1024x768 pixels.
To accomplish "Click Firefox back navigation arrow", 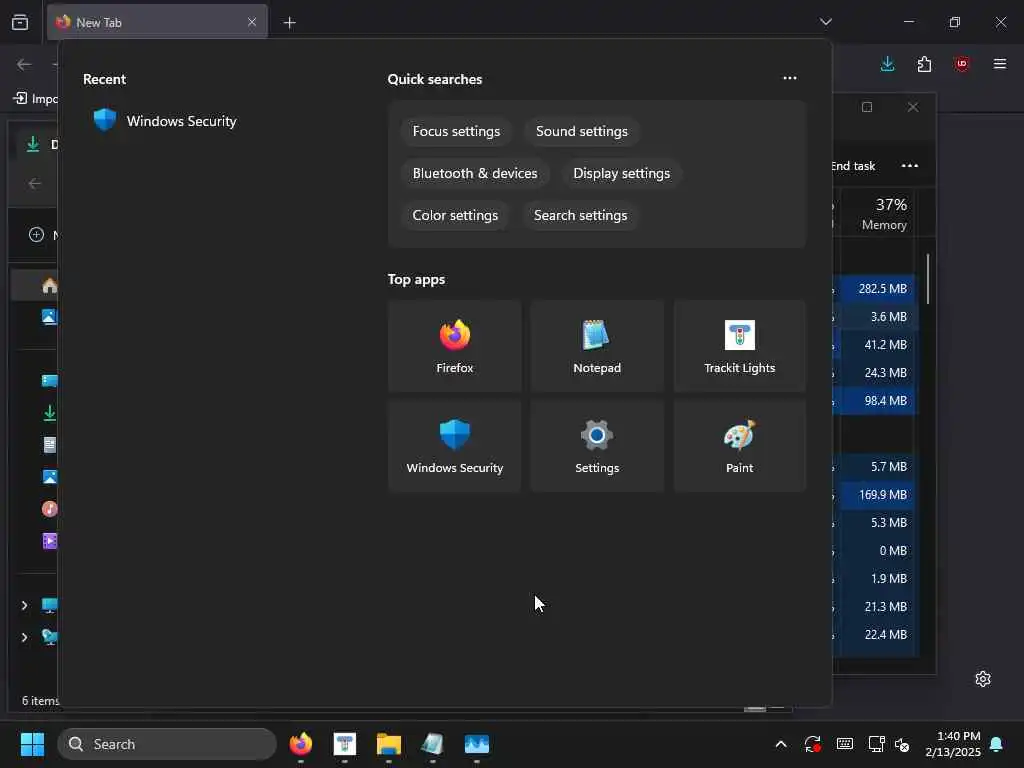I will coord(24,64).
